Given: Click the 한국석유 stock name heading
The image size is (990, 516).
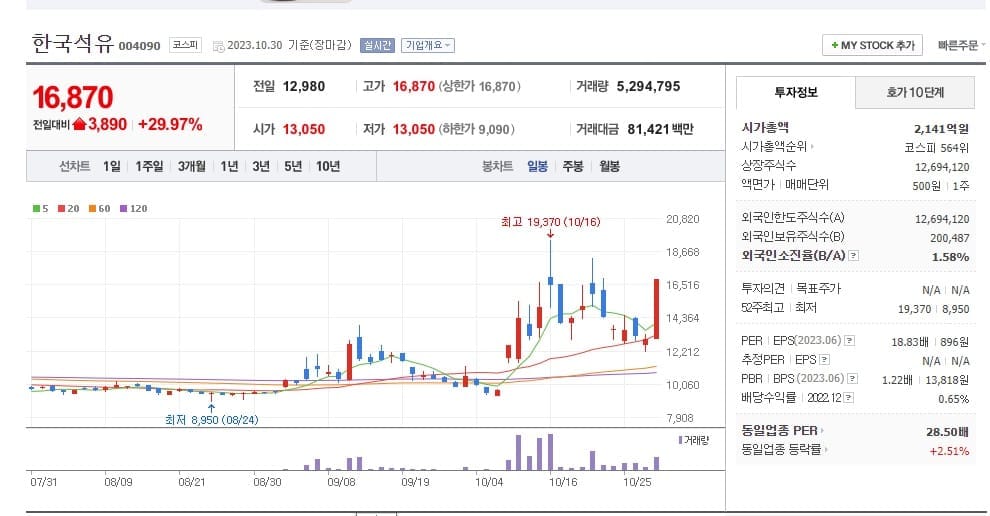Looking at the screenshot, I should (x=73, y=44).
